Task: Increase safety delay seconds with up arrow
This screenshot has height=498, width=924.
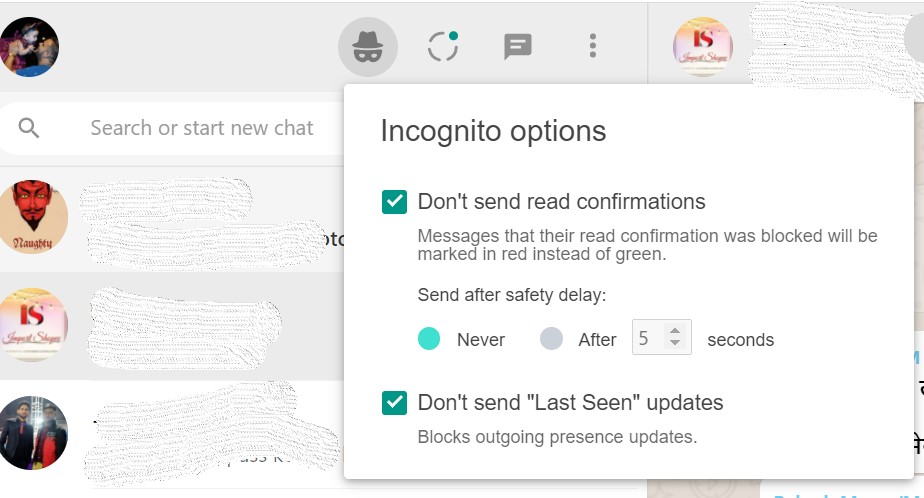Action: click(x=675, y=331)
